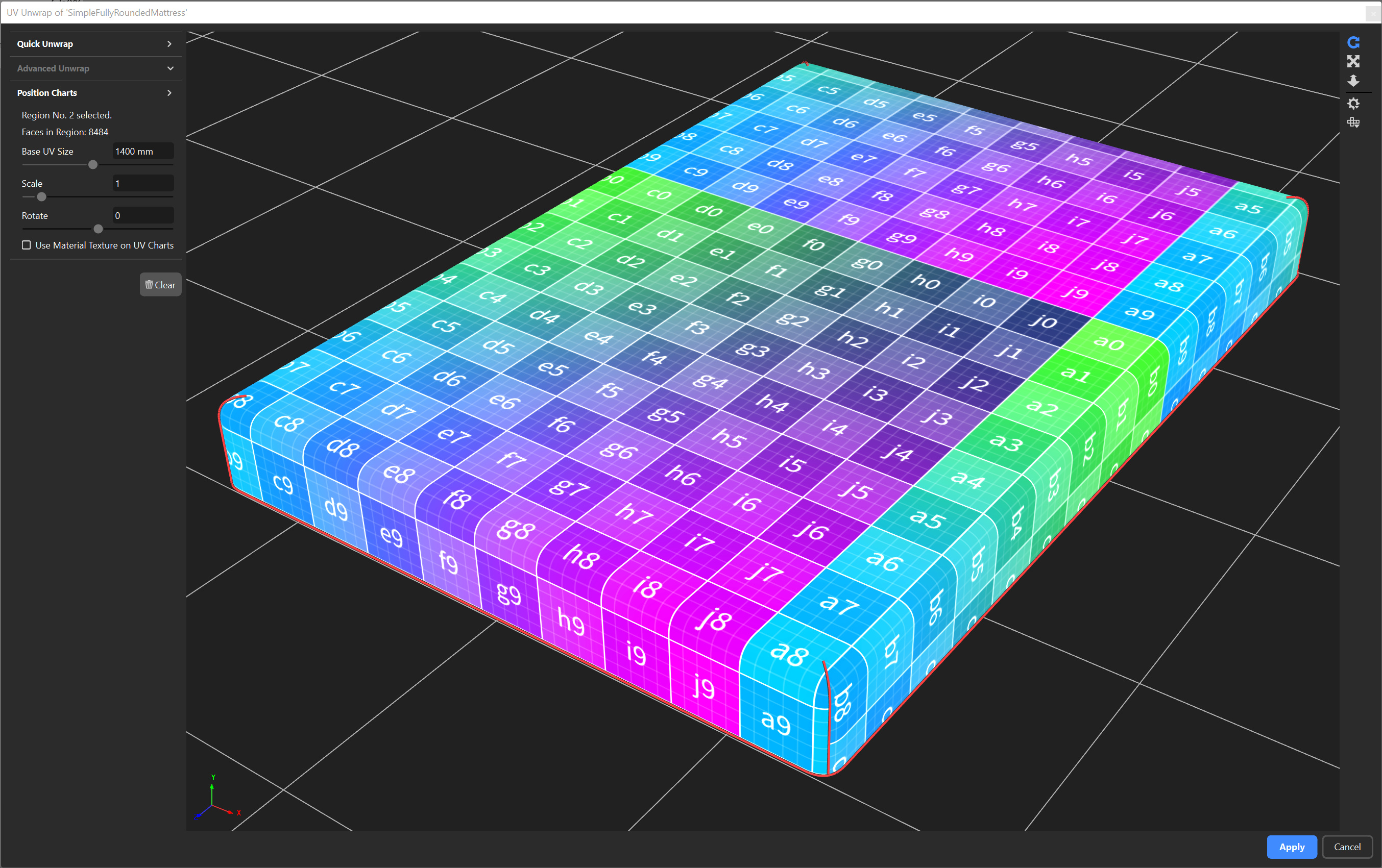Click the Scale value field
Viewport: 1382px width, 868px height.
tap(143, 184)
